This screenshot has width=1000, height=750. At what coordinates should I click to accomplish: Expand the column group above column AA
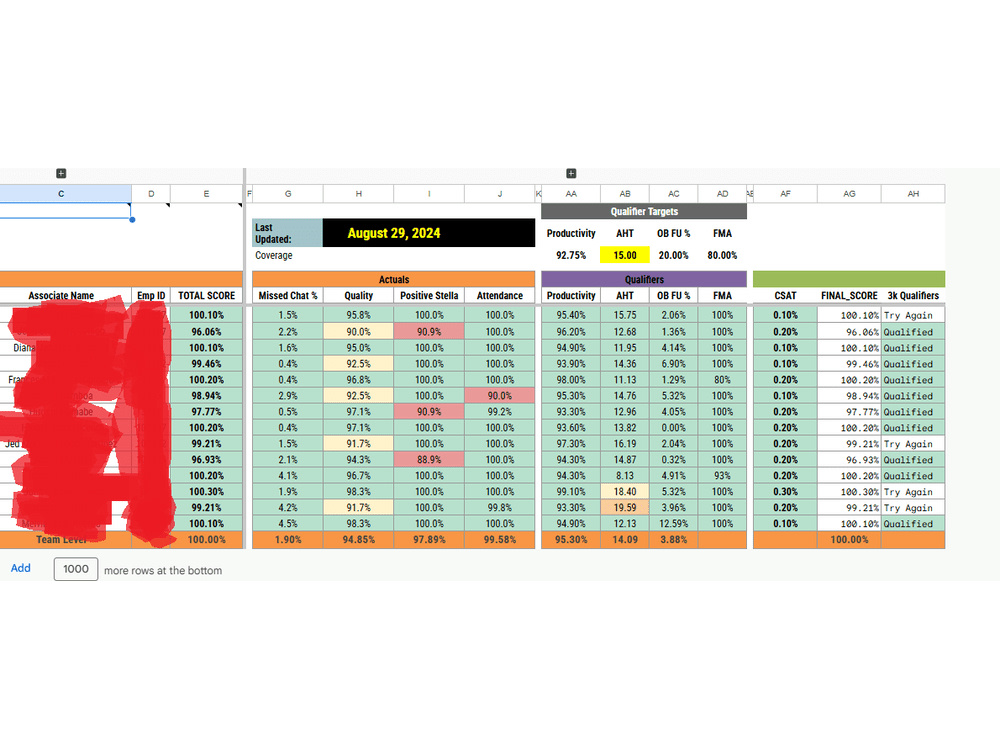[571, 173]
